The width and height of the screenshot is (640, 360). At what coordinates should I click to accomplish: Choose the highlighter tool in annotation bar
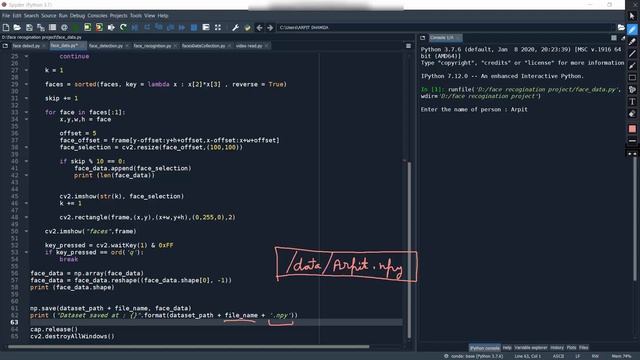632,42
